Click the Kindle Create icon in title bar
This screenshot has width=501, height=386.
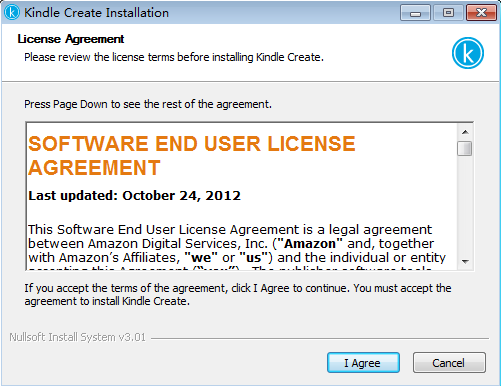(12, 12)
